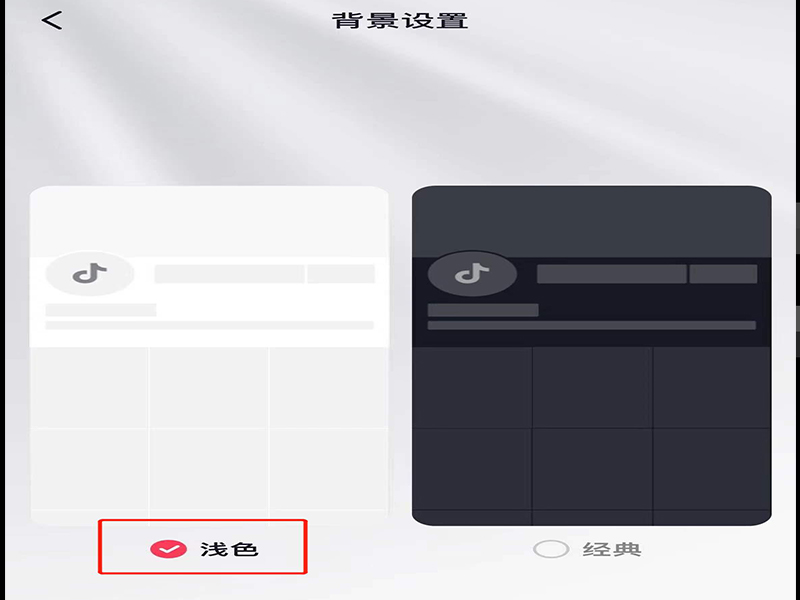Click short bar under avatar in dark preview

point(483,310)
